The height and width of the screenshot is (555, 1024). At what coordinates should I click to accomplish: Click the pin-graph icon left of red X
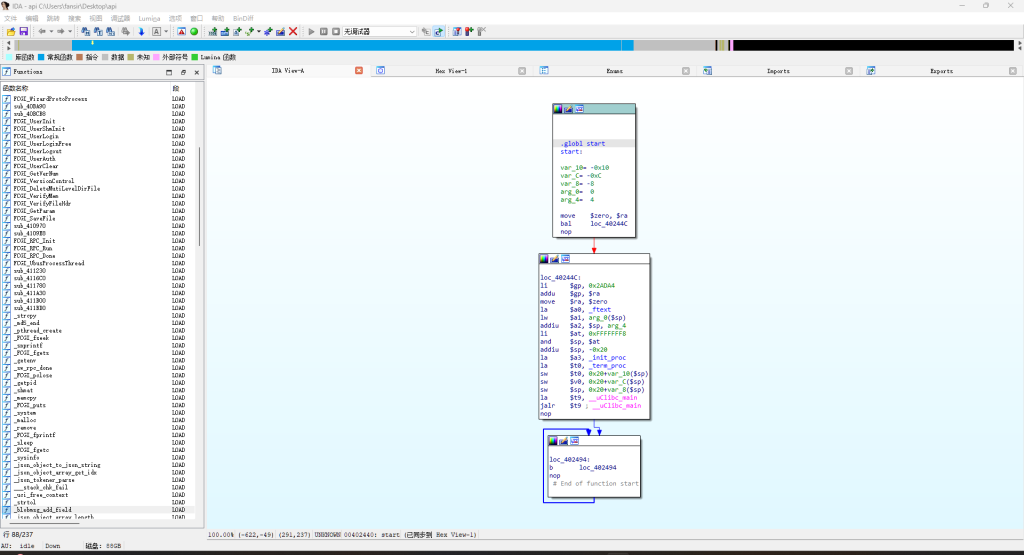(281, 31)
